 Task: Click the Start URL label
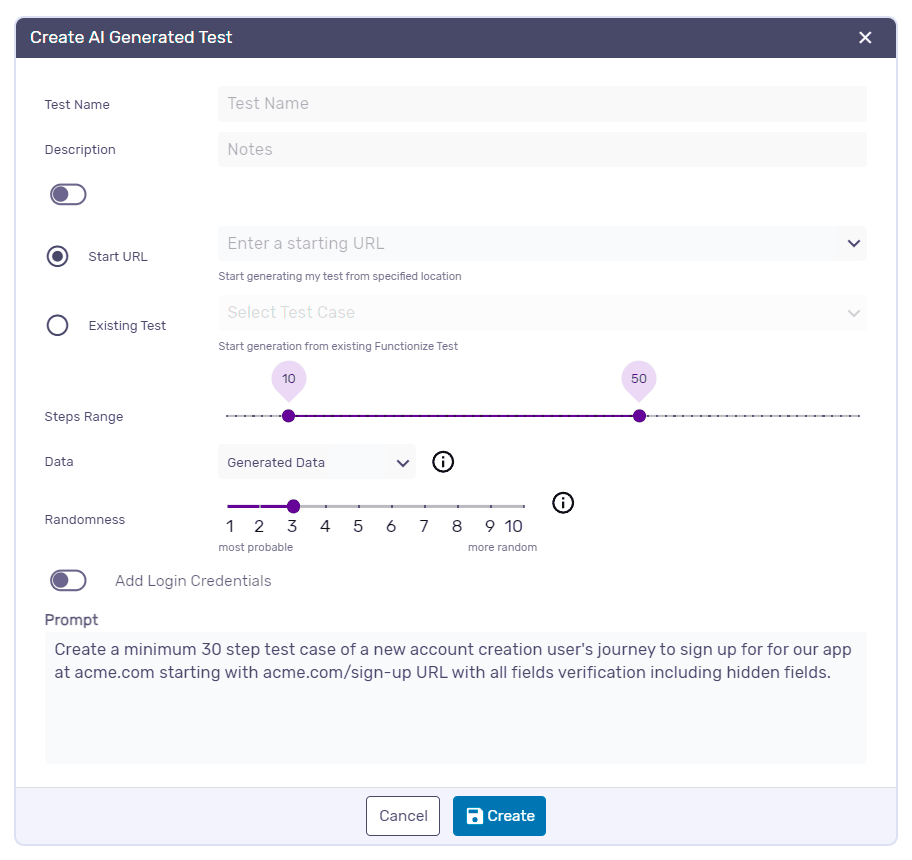[118, 256]
